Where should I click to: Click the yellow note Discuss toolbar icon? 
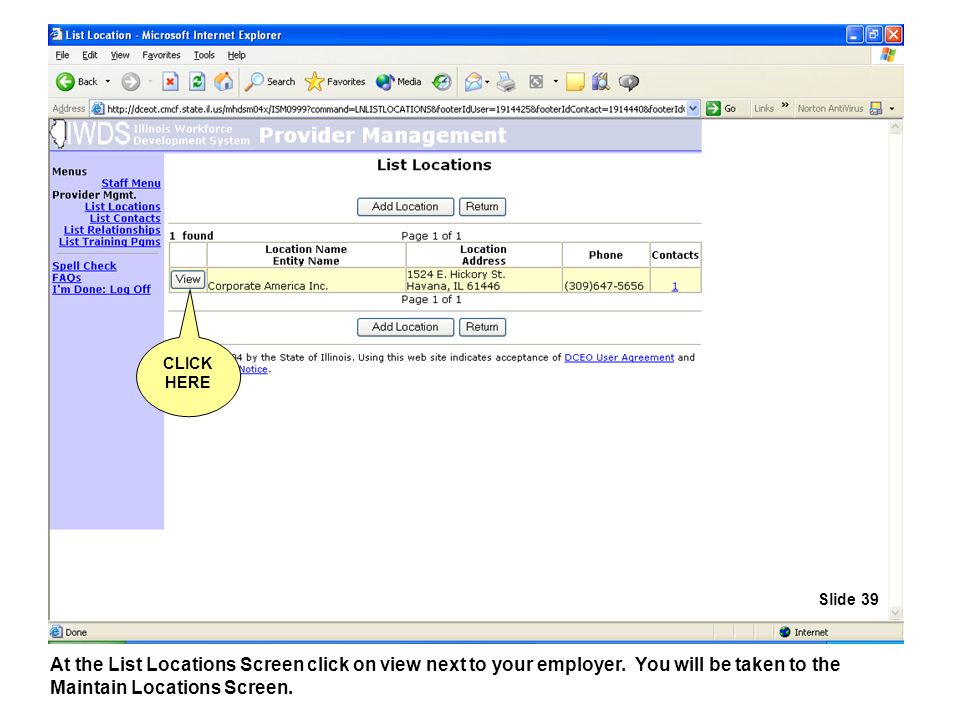[575, 81]
